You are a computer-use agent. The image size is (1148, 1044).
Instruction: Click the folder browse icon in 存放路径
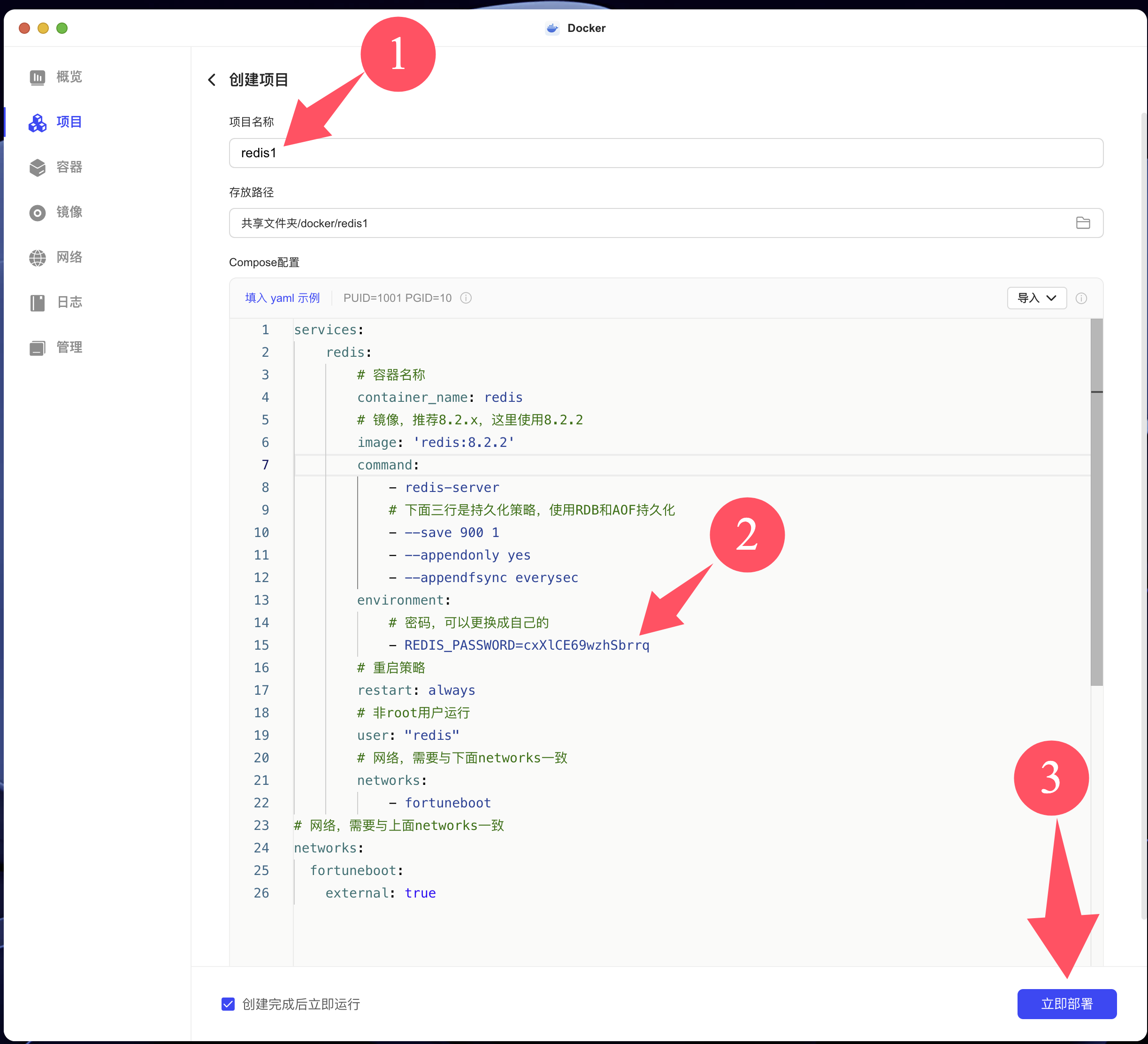point(1082,223)
